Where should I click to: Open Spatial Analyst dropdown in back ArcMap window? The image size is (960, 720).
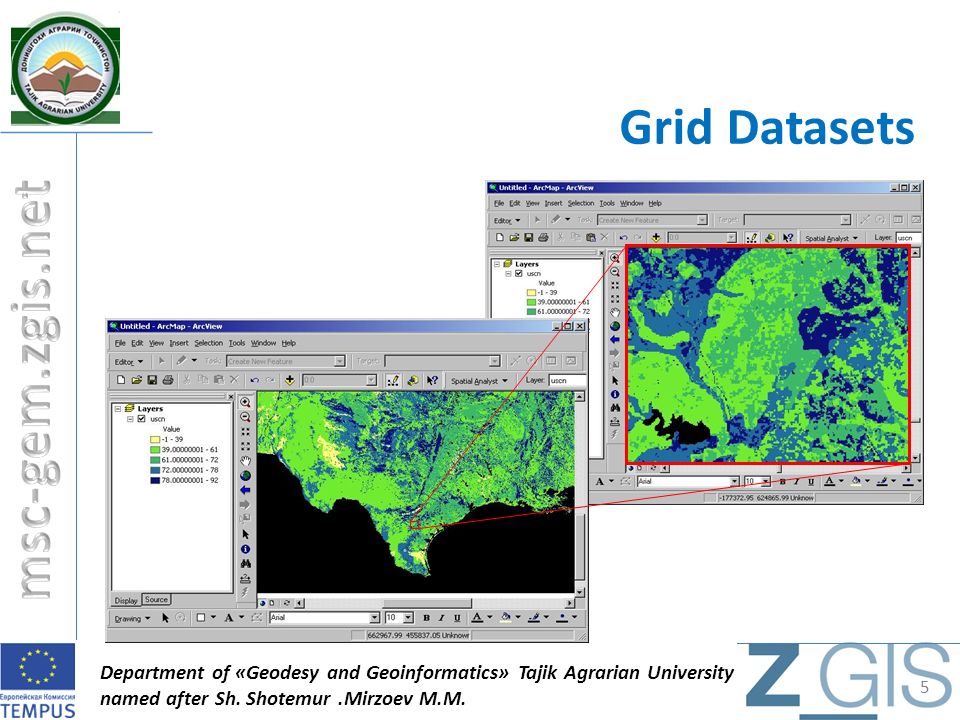(831, 238)
